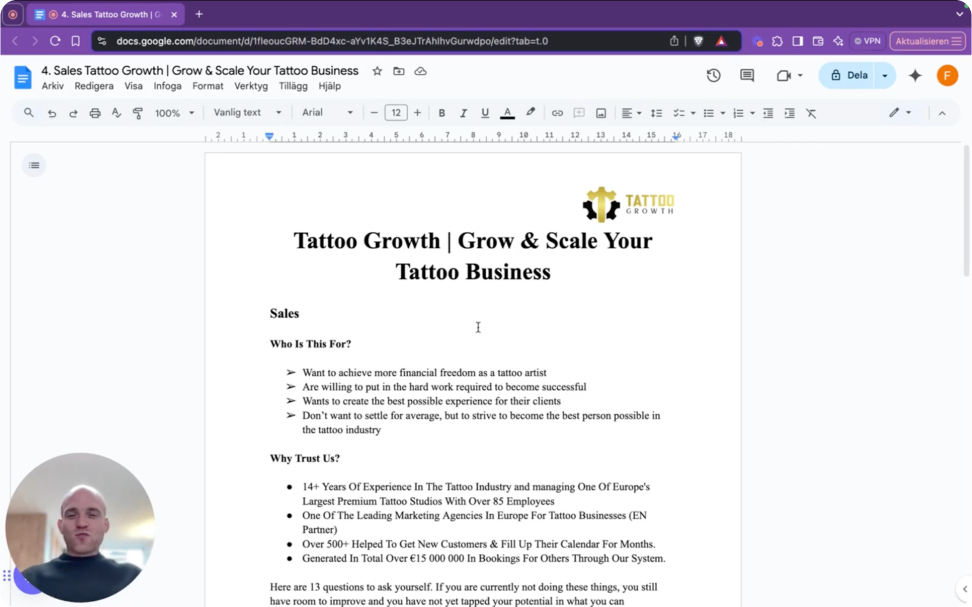Open the zoom level dropdown
This screenshot has height=607, width=972.
tap(174, 113)
